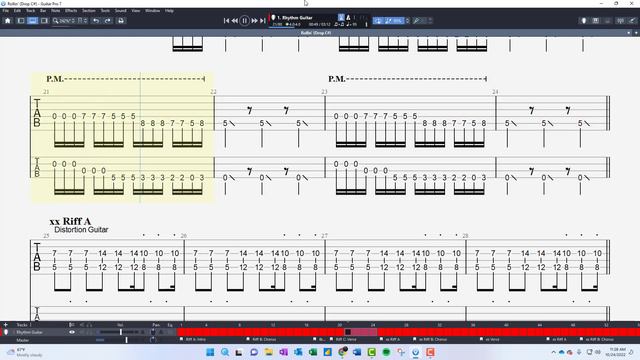Click the P.M. marking over bar 21

pyautogui.click(x=55, y=79)
